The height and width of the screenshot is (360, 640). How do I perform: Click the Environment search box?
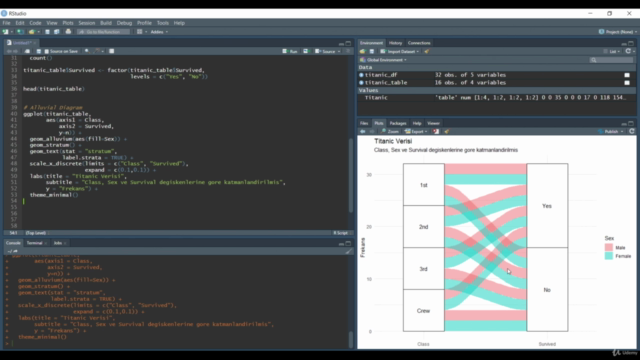[x=611, y=60]
